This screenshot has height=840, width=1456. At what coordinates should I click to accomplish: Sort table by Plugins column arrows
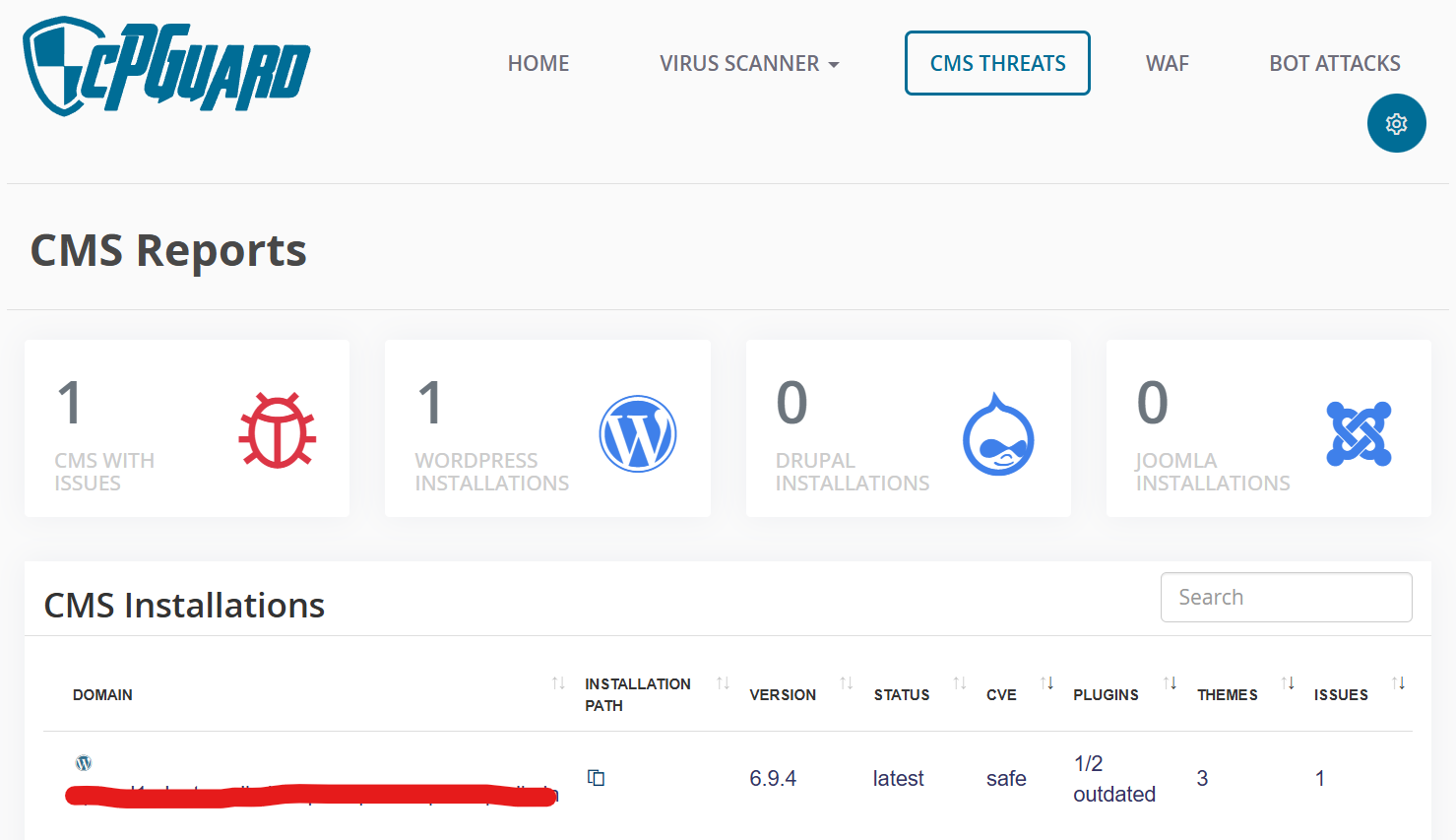[x=1171, y=683]
